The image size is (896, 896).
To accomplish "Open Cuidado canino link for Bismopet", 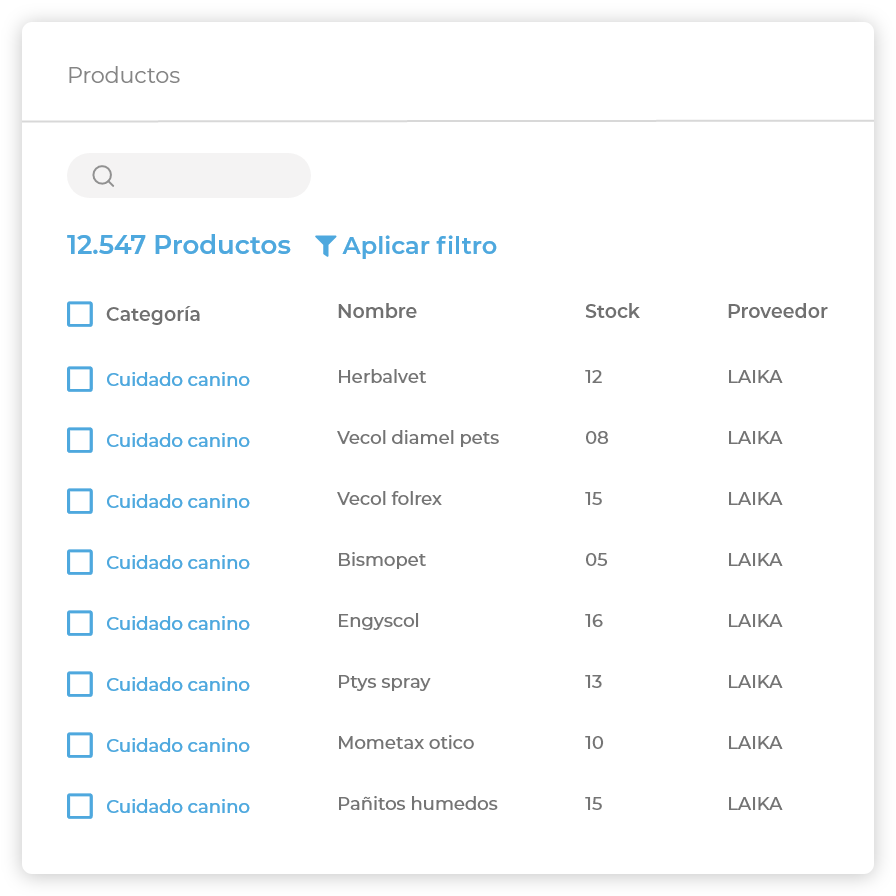I will click(x=178, y=563).
